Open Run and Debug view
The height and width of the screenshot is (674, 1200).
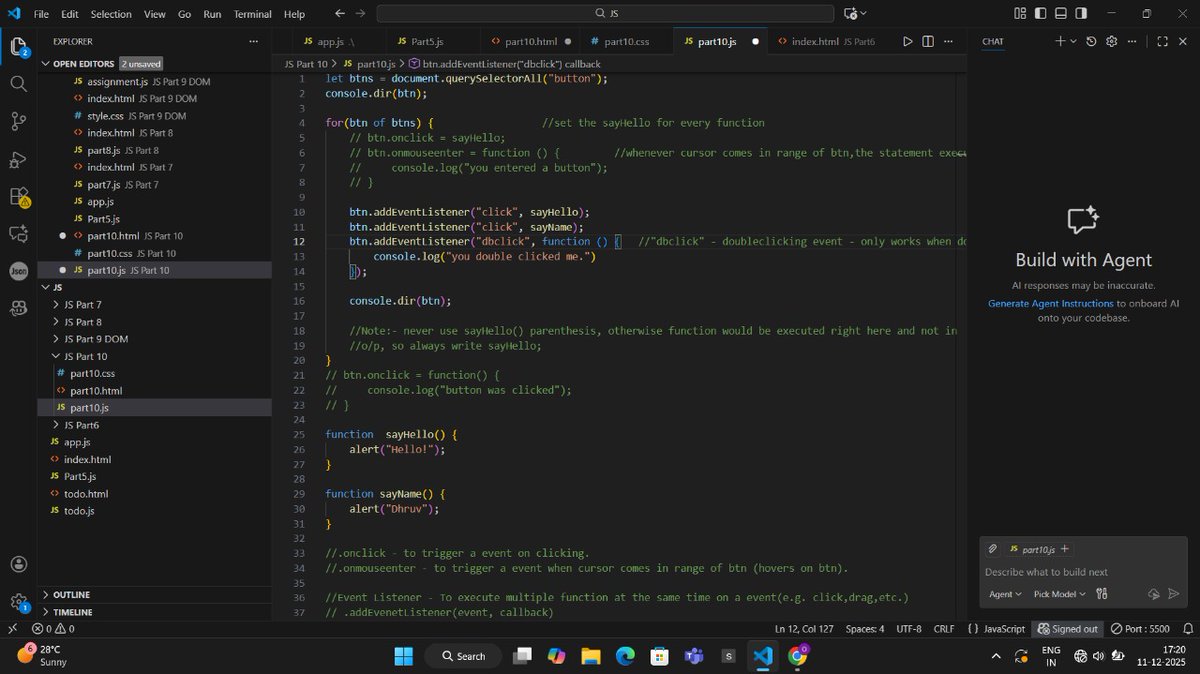[x=18, y=159]
